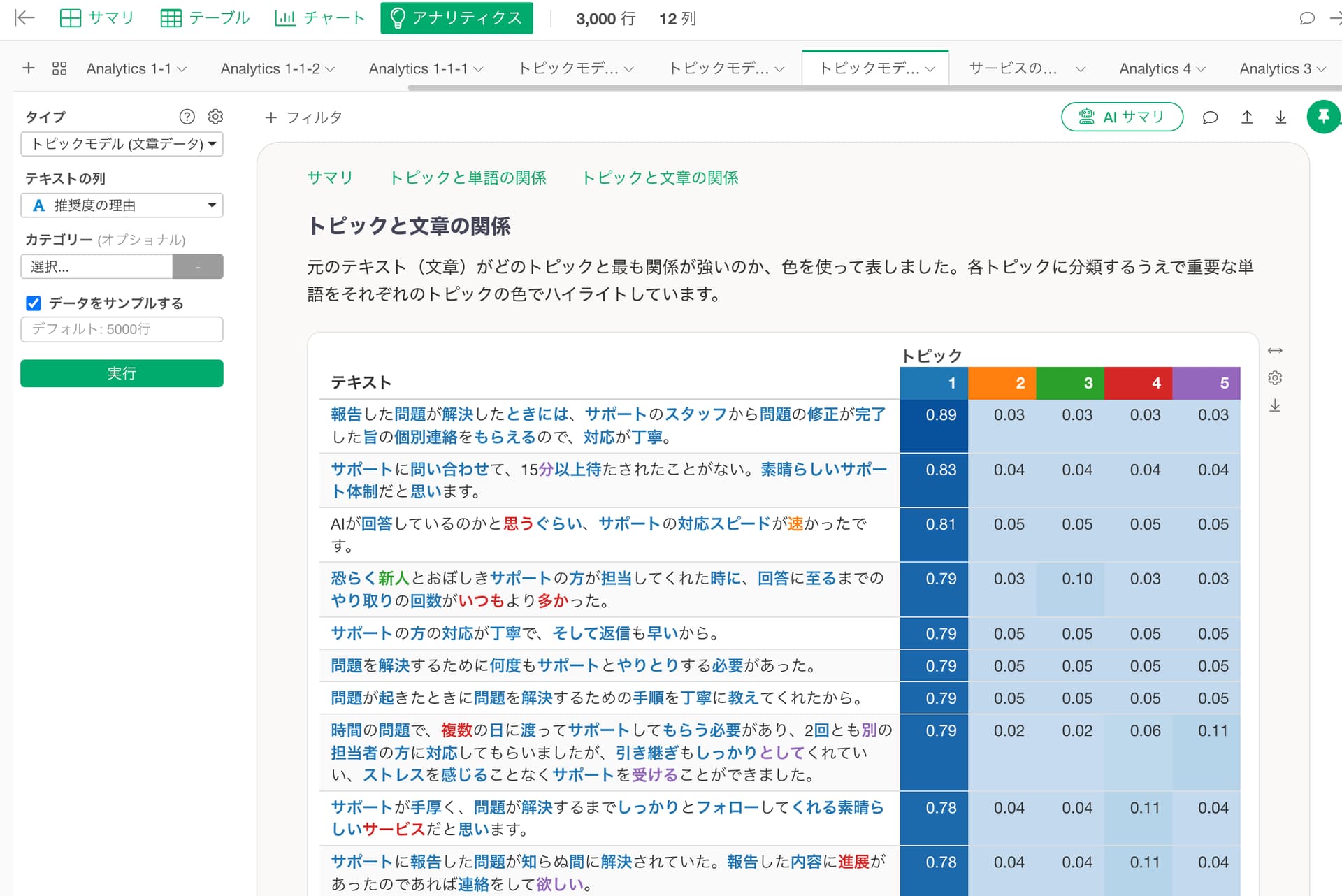Click the green pin icon button
Image resolution: width=1342 pixels, height=896 pixels.
(x=1323, y=117)
